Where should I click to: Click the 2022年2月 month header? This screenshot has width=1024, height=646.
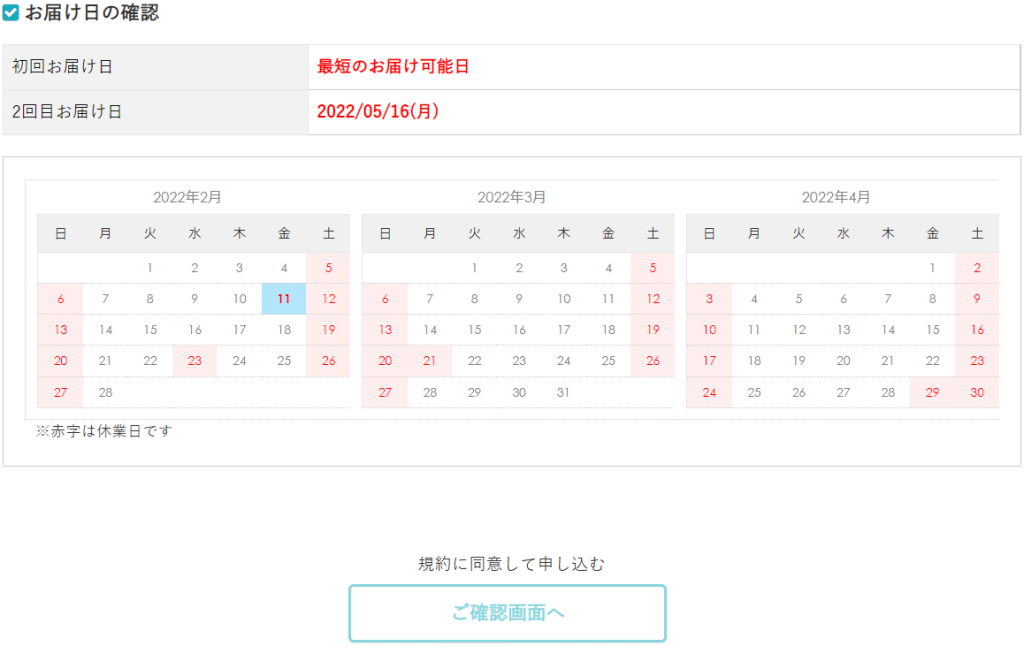tap(187, 197)
